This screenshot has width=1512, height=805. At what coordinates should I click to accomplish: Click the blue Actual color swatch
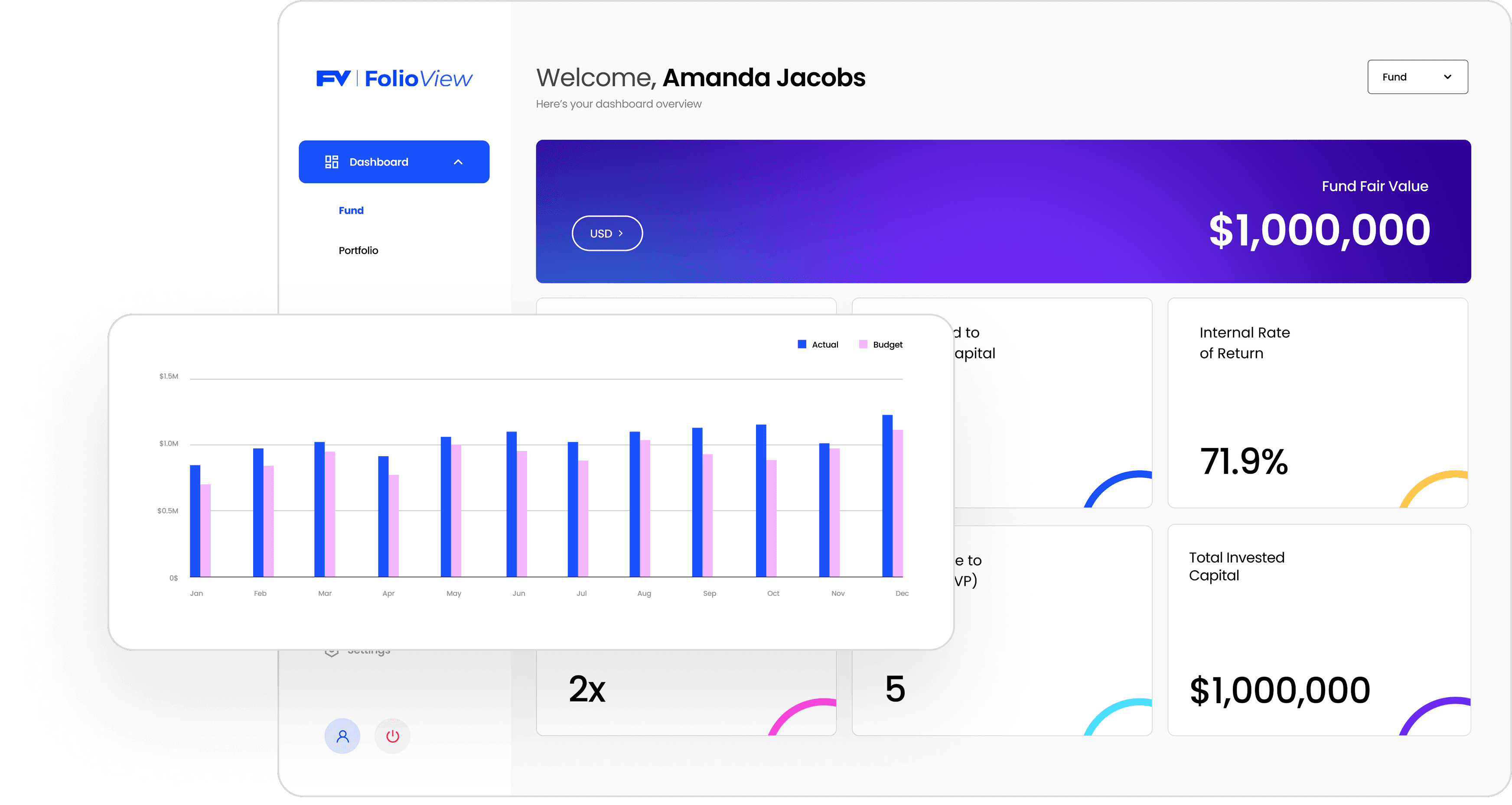pyautogui.click(x=802, y=344)
